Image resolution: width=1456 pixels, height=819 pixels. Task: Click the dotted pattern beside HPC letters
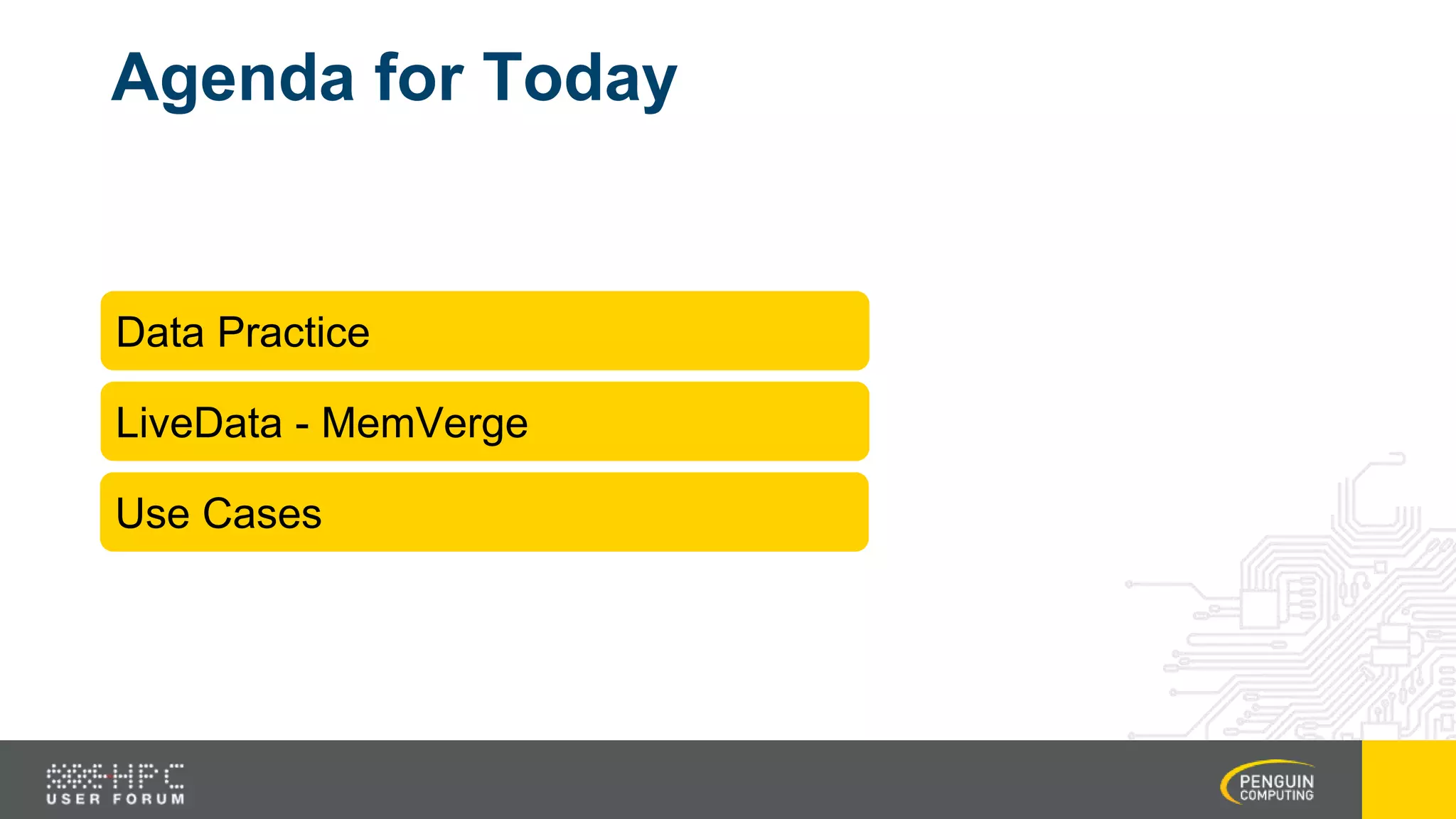coord(78,776)
